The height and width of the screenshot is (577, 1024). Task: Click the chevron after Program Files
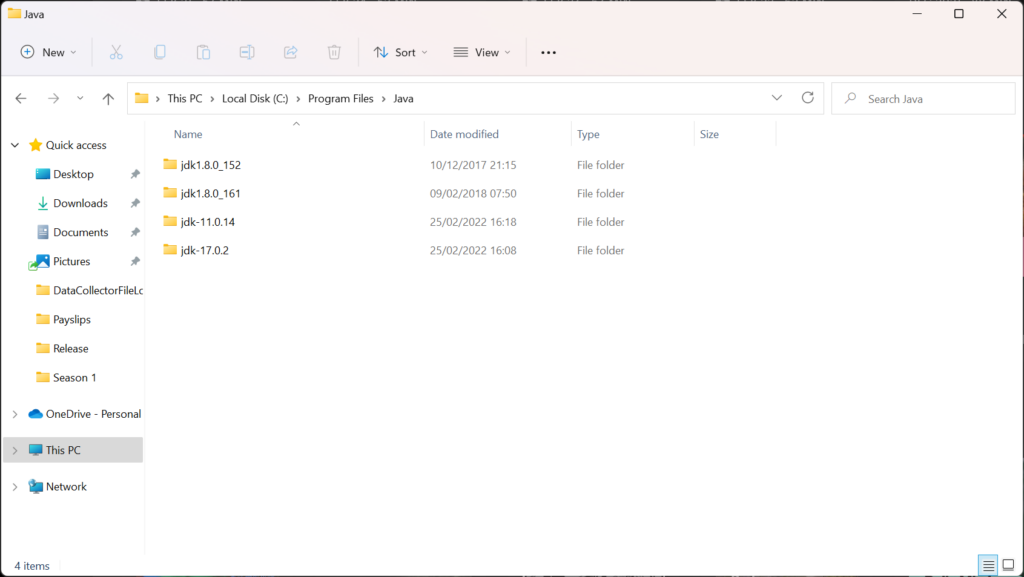384,99
